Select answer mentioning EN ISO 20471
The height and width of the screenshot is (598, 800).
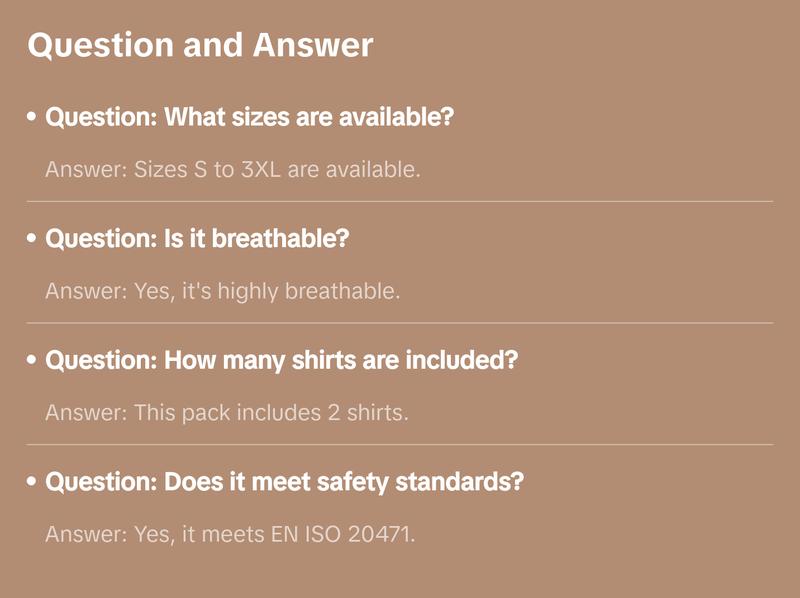tap(229, 534)
